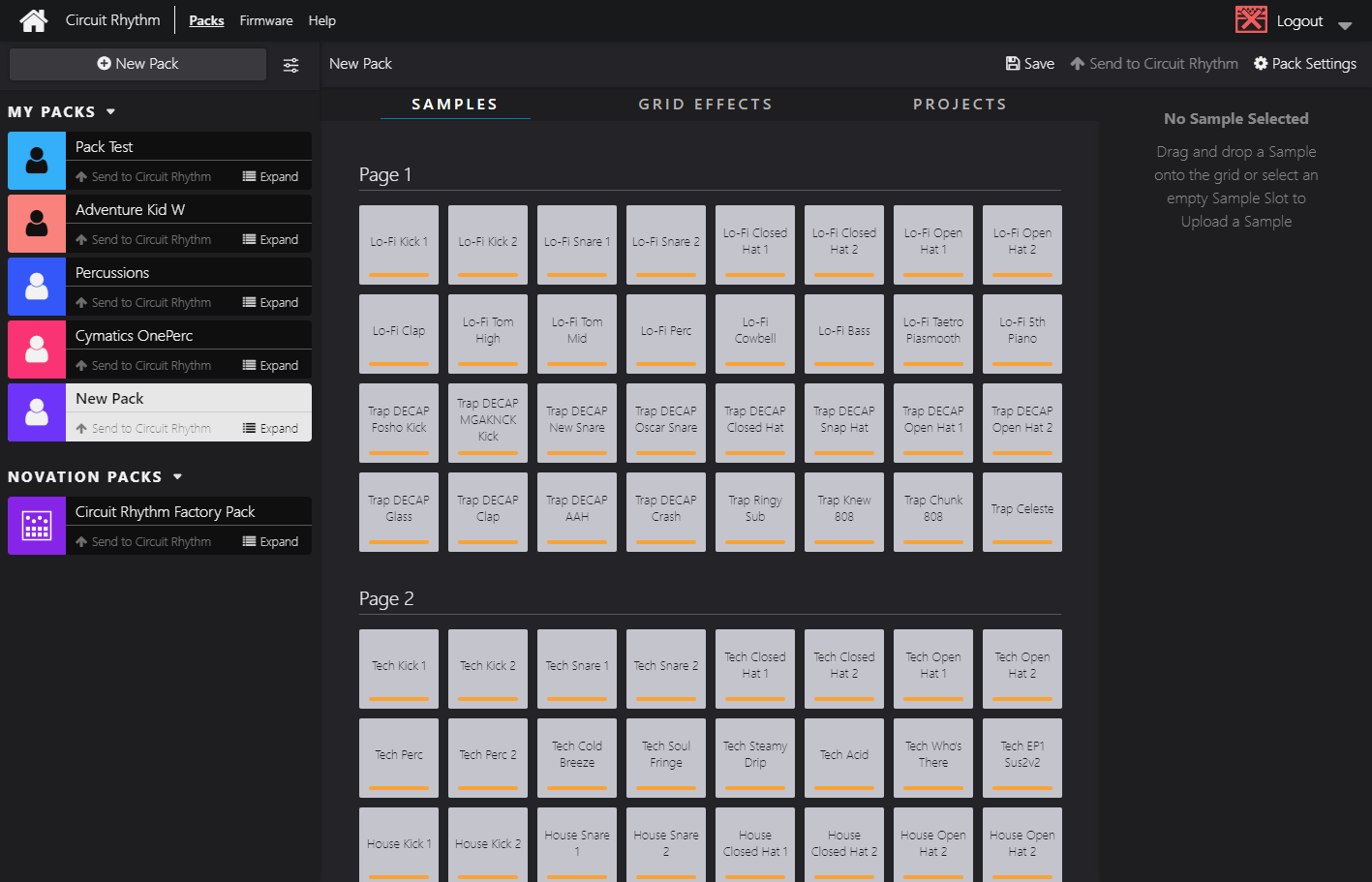Click the Cymatics OnePerc pink avatar icon
Viewport: 1372px width, 882px height.
click(x=37, y=350)
